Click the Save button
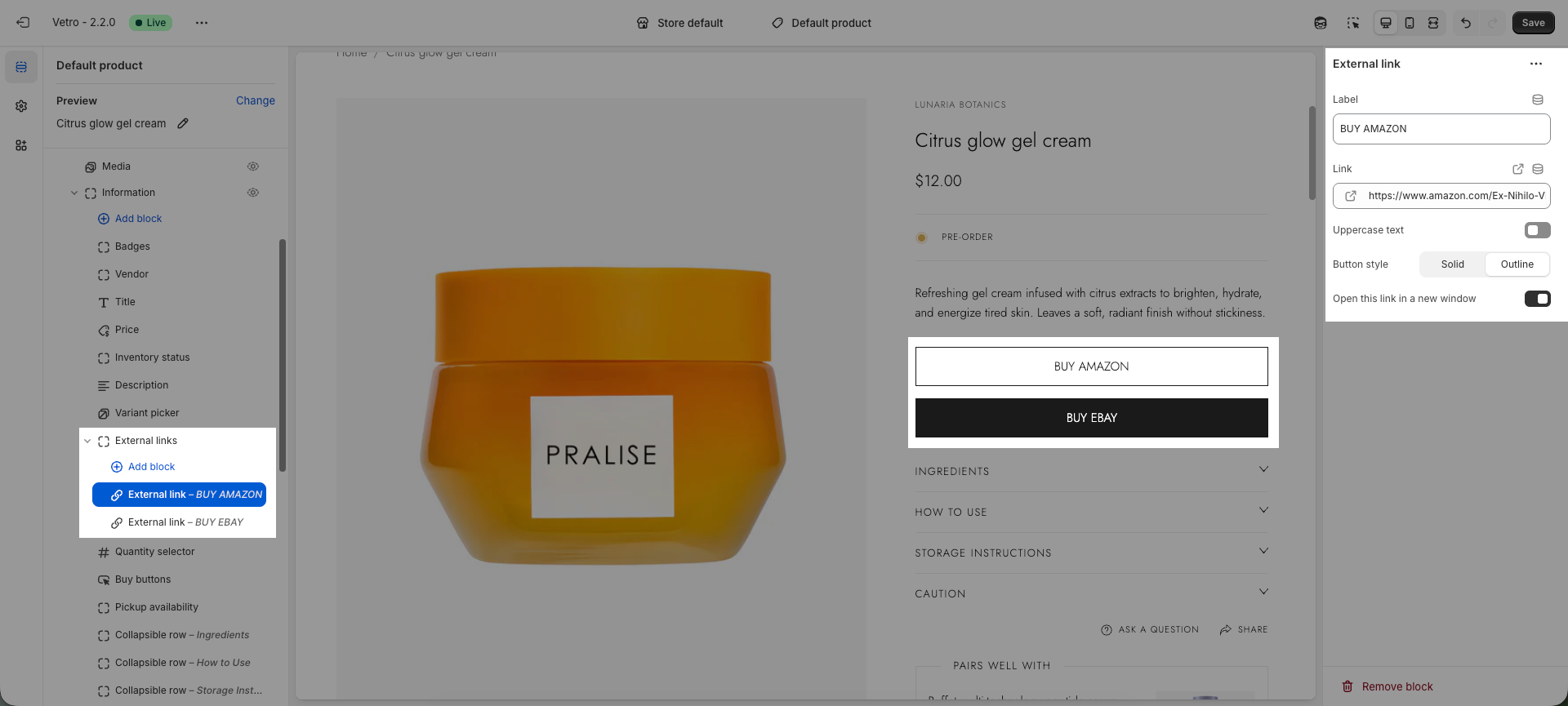Viewport: 1568px width, 706px height. (x=1533, y=23)
